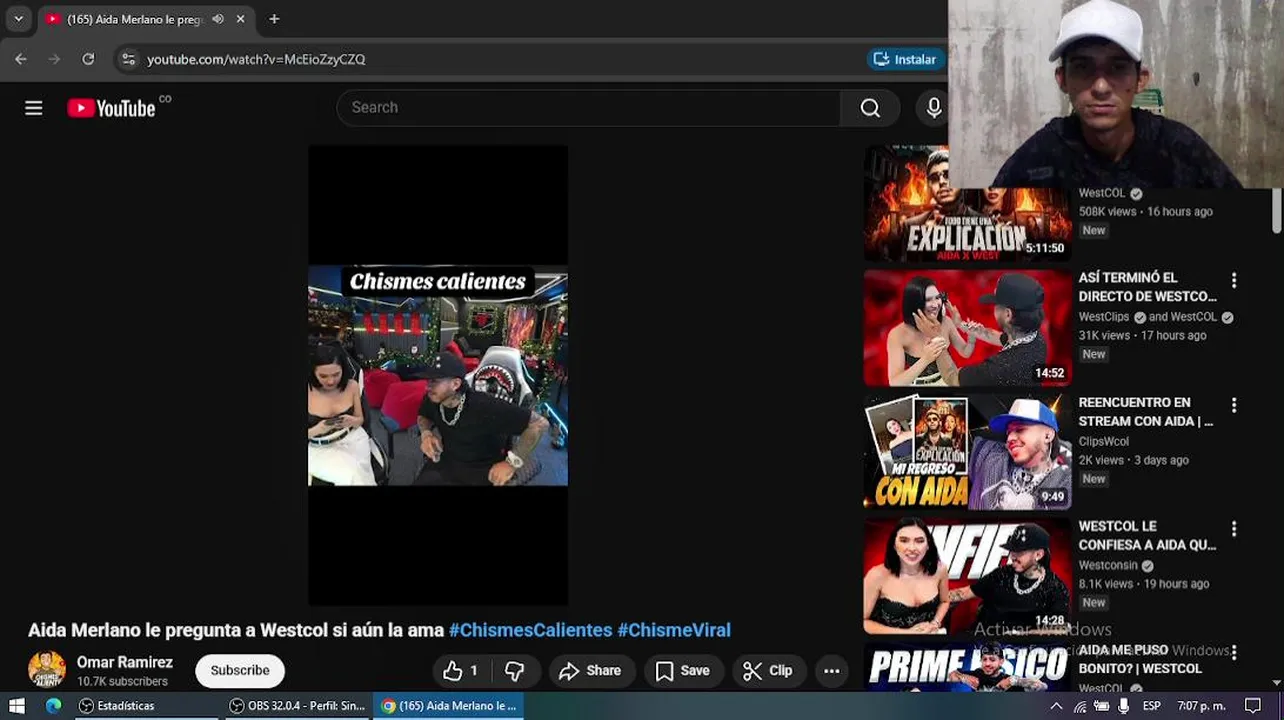1284x720 pixels.
Task: Open the #ChismesCalientes hashtag
Action: [530, 630]
